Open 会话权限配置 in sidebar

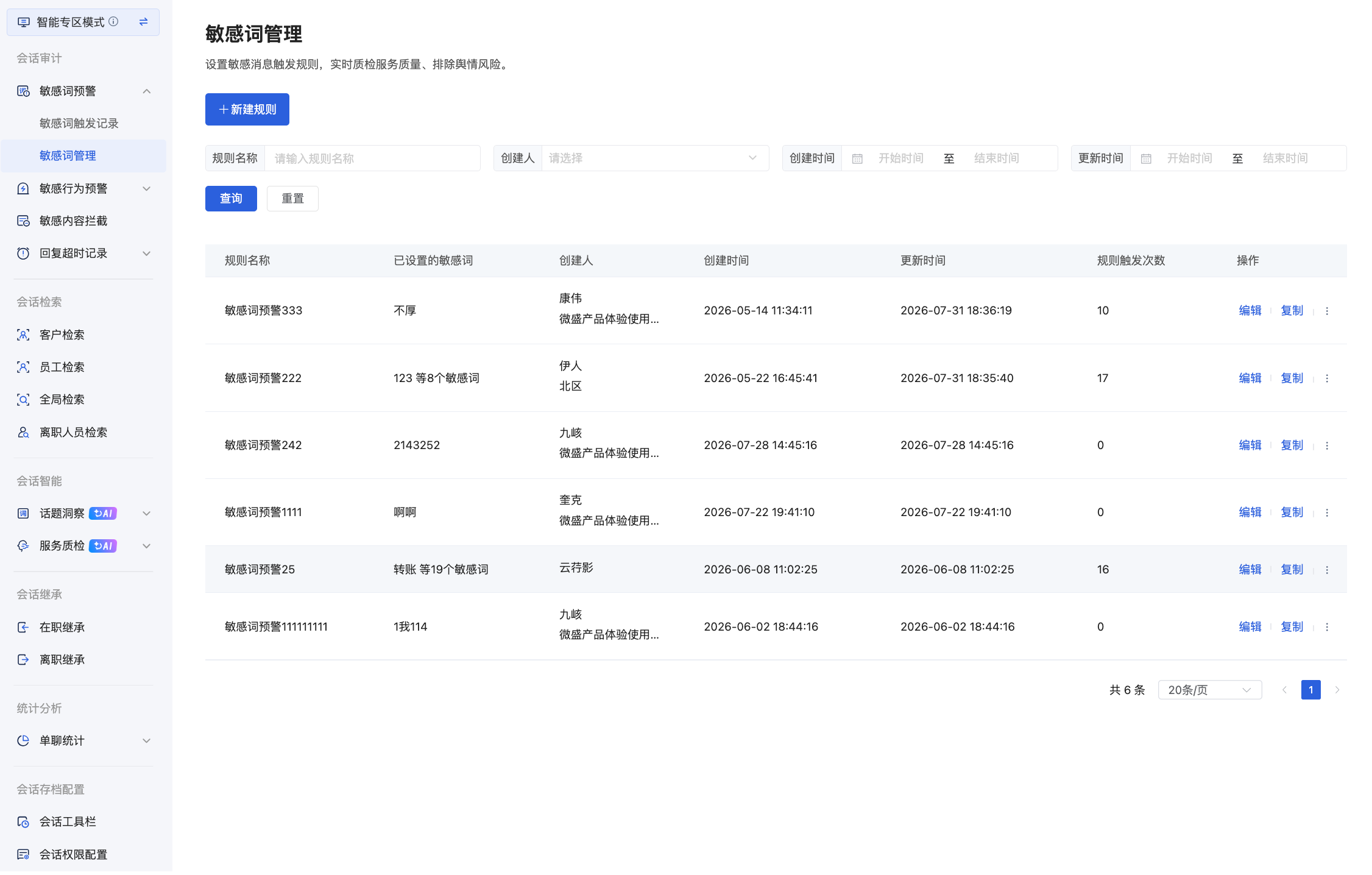[x=73, y=855]
